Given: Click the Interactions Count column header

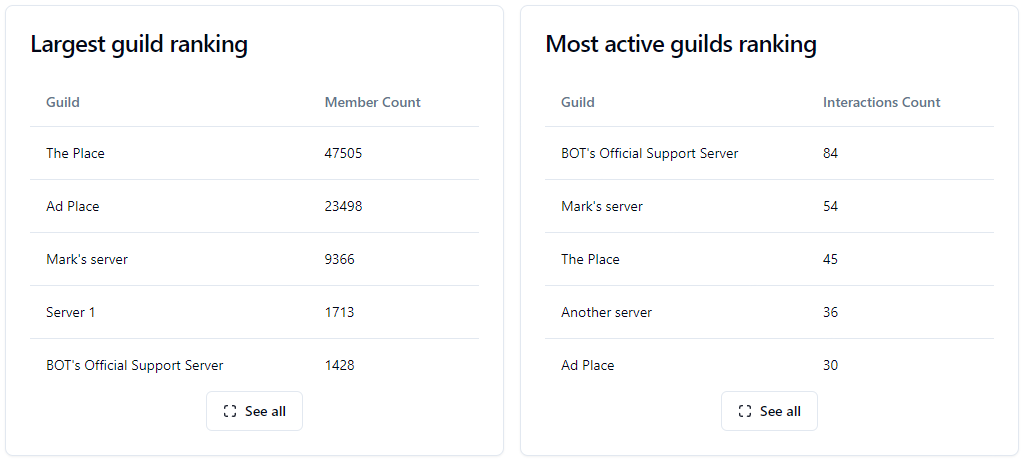Looking at the screenshot, I should tap(881, 102).
